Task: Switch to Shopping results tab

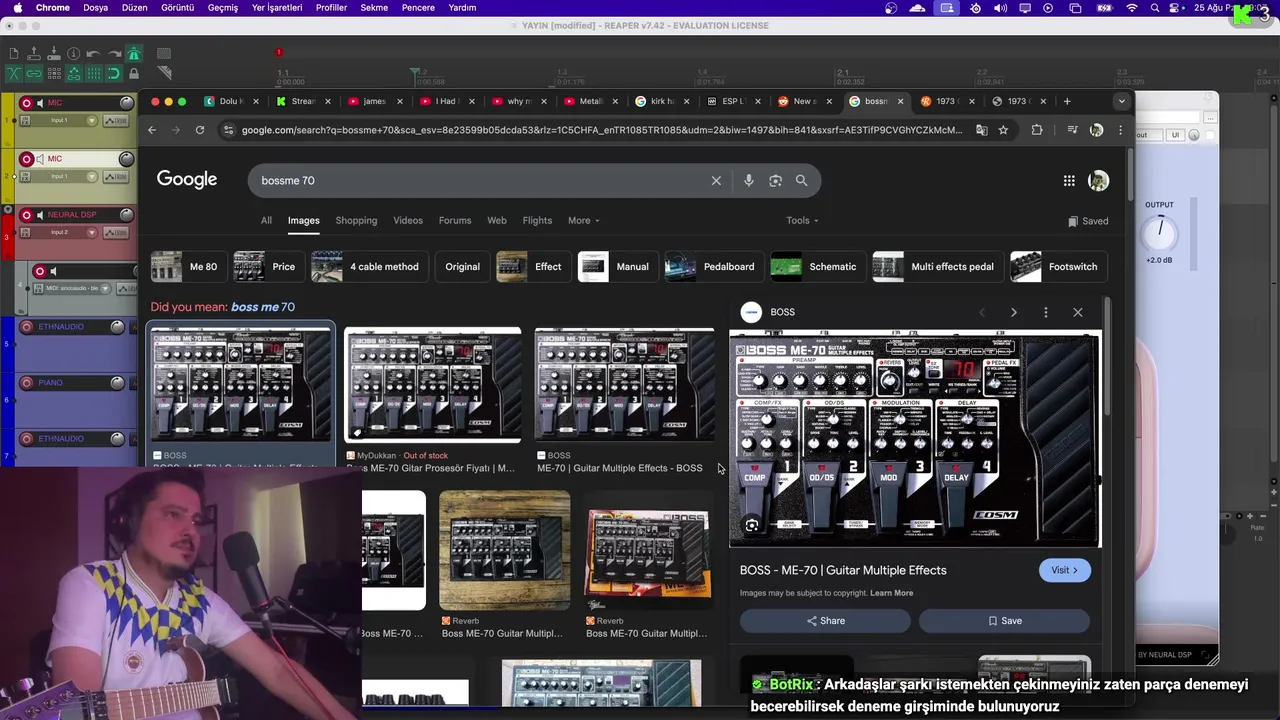Action: click(x=356, y=221)
